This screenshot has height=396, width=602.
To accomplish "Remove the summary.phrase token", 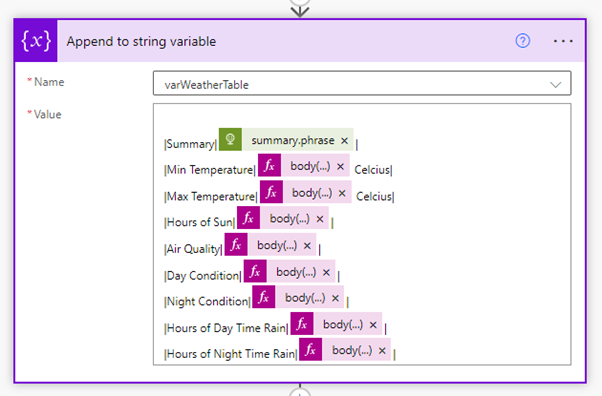I will [344, 141].
